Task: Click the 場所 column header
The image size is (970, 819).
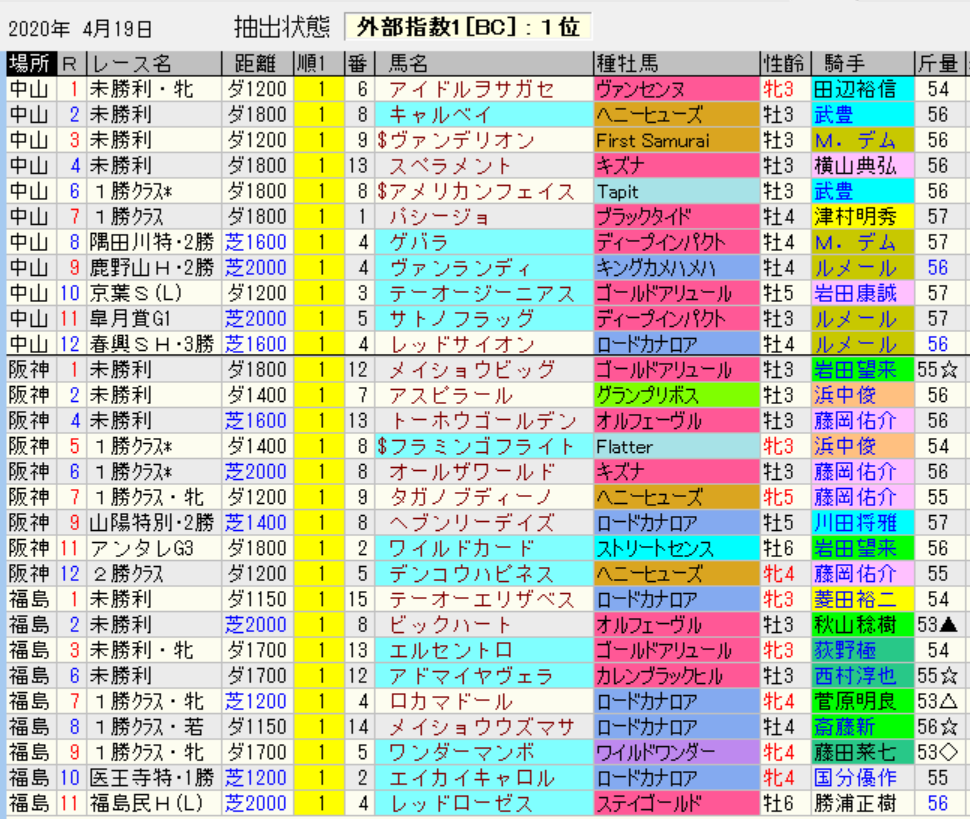Action: click(31, 64)
